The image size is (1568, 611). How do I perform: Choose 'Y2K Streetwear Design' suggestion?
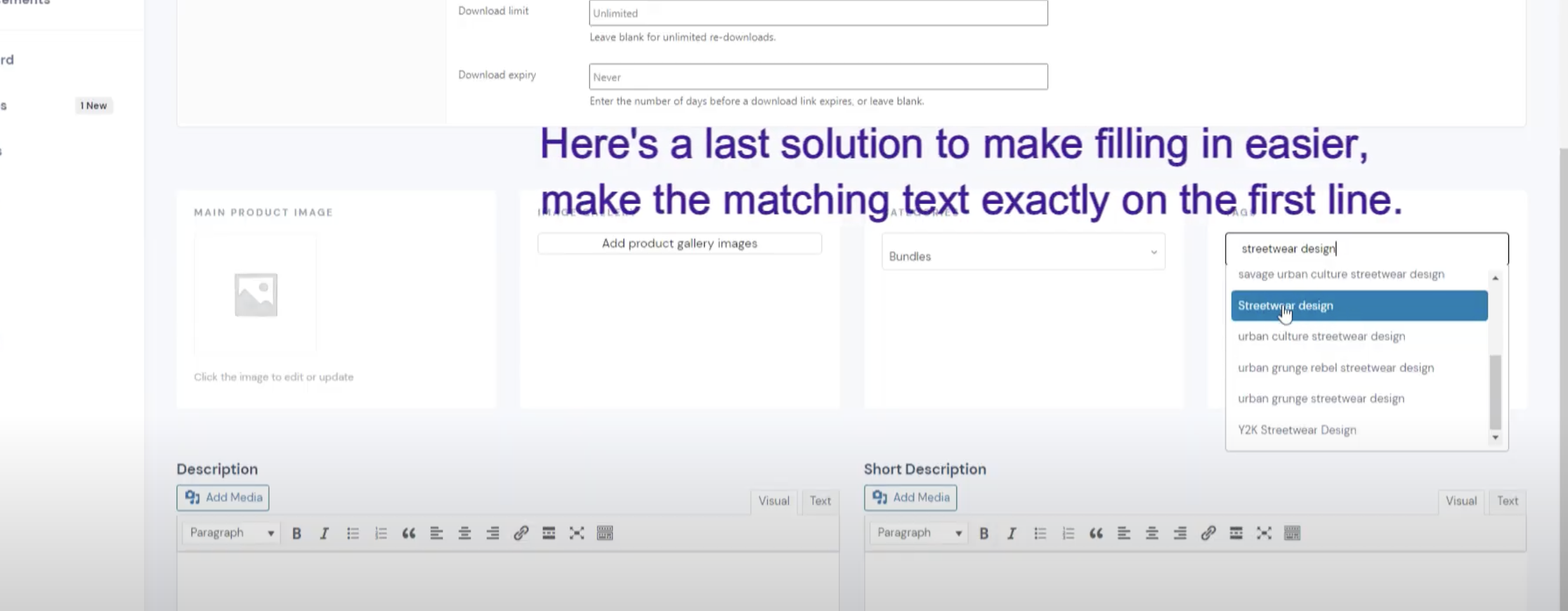point(1359,430)
